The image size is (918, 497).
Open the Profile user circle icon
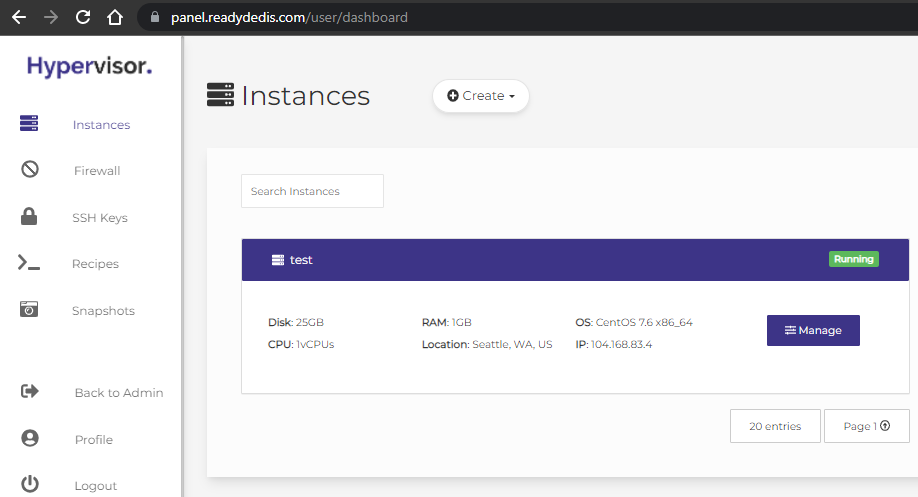(30, 438)
